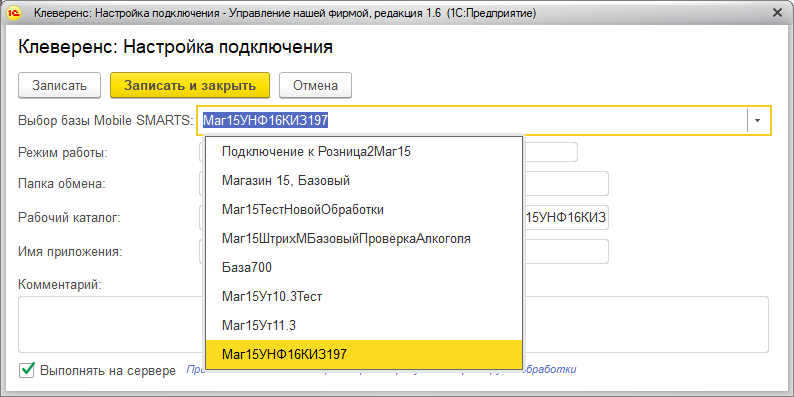
Task: Close the Клеверенс settings window
Action: coord(777,14)
